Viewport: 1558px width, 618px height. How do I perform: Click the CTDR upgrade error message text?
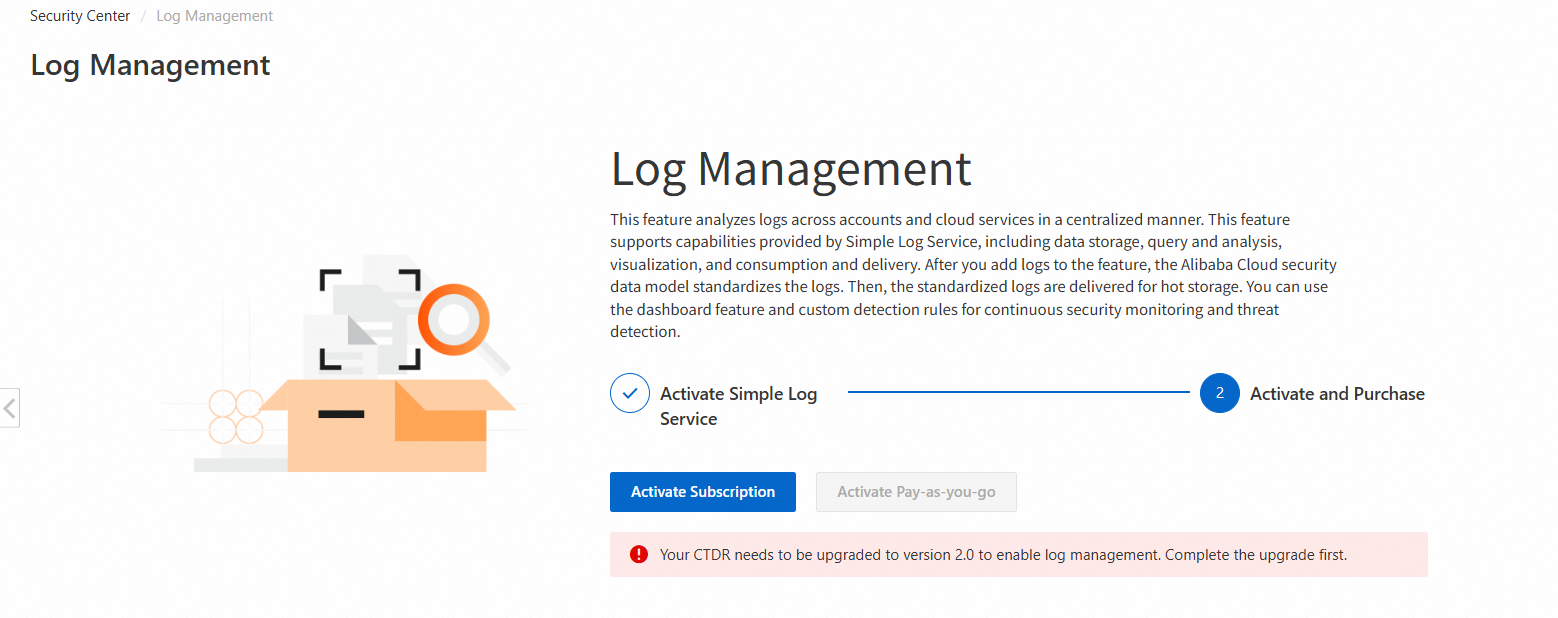(1003, 554)
